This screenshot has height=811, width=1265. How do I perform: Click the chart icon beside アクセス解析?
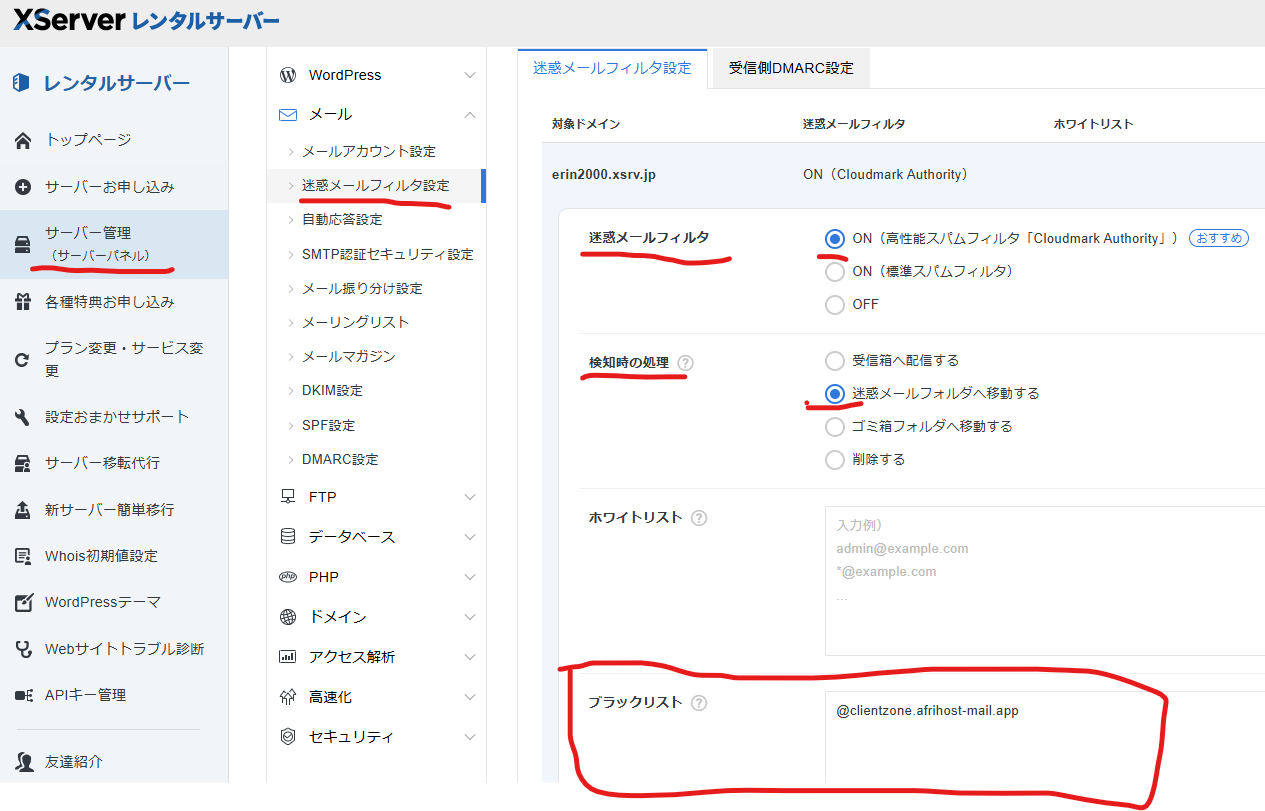tap(288, 657)
